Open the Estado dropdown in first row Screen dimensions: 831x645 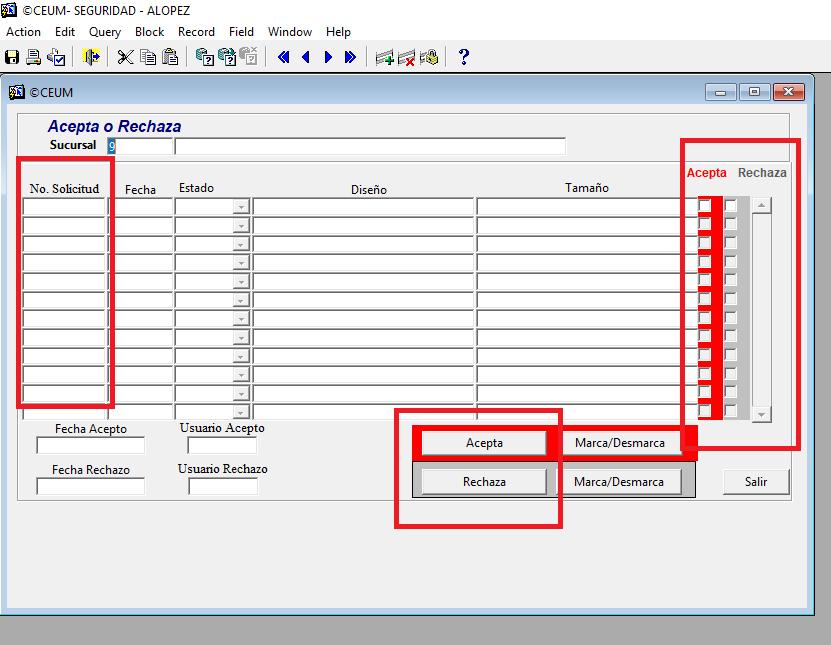tap(241, 207)
